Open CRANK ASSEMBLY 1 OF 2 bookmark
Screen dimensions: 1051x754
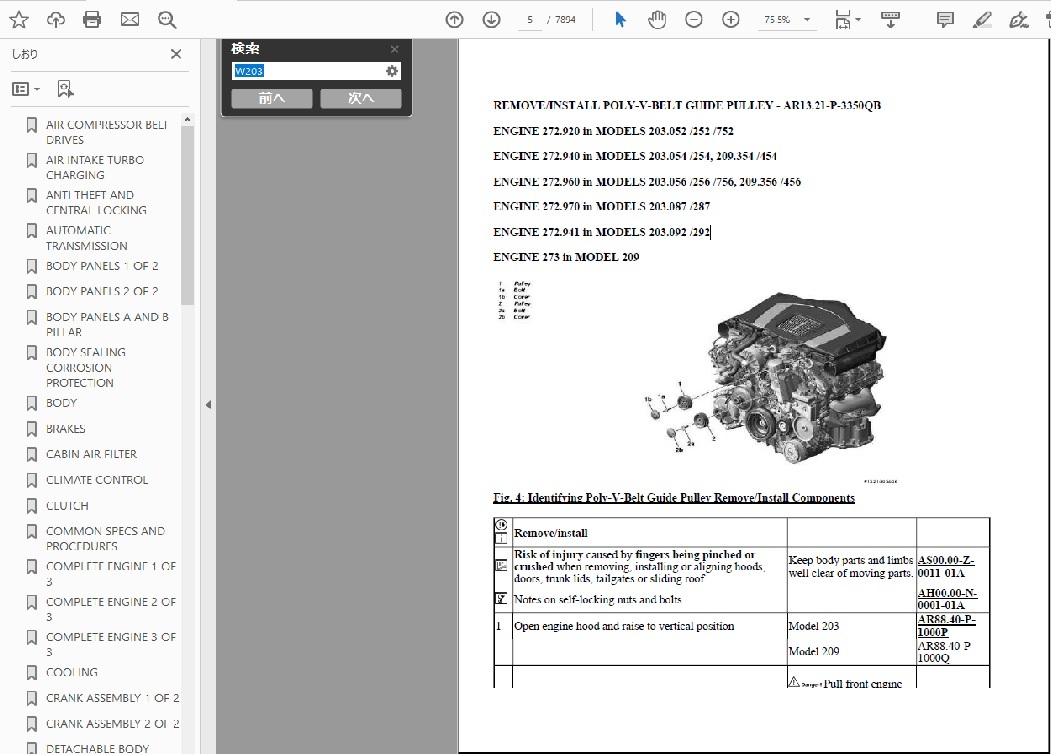112,698
